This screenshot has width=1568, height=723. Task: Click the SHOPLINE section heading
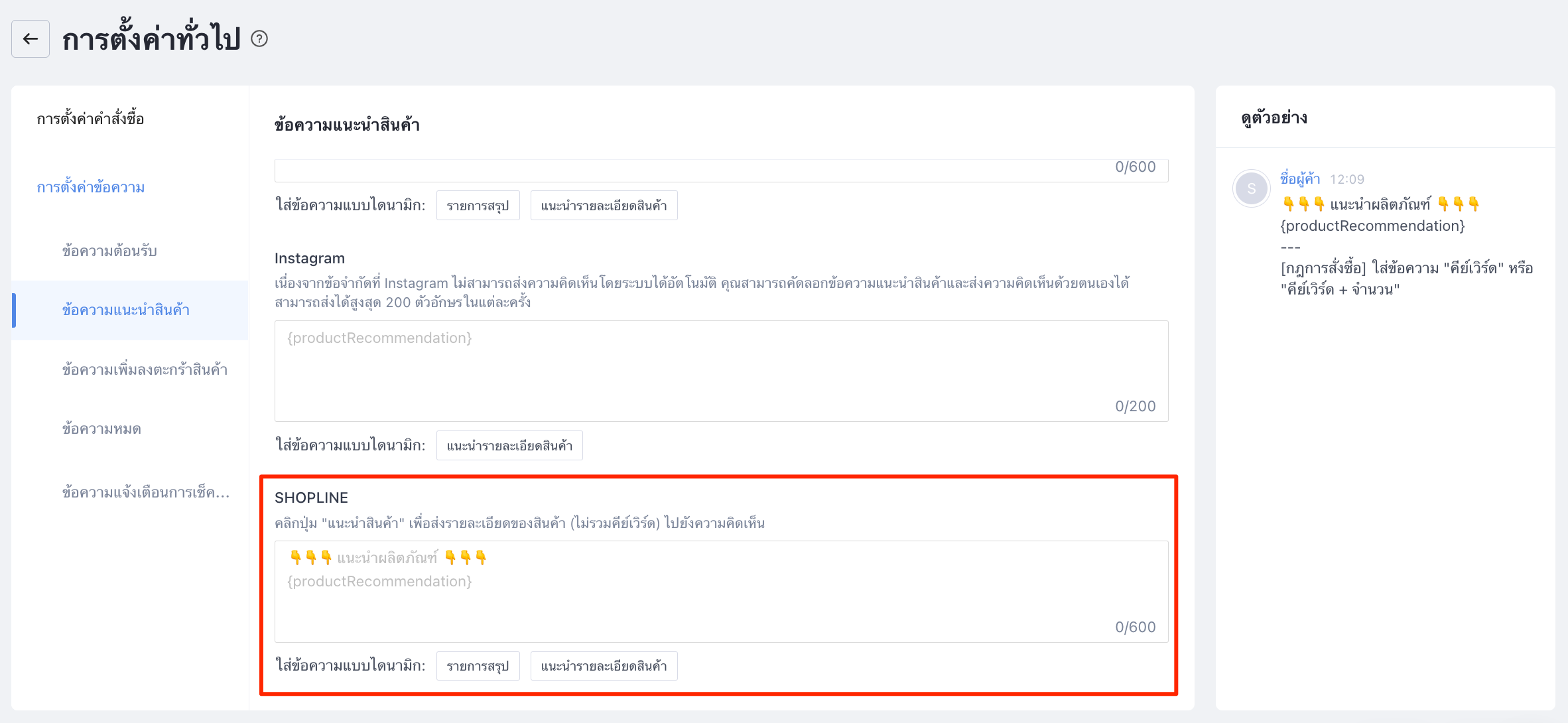pos(311,498)
